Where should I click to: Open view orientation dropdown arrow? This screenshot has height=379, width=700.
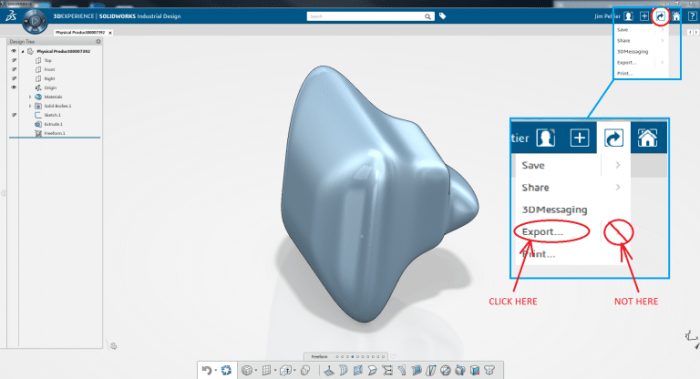[x=295, y=370]
